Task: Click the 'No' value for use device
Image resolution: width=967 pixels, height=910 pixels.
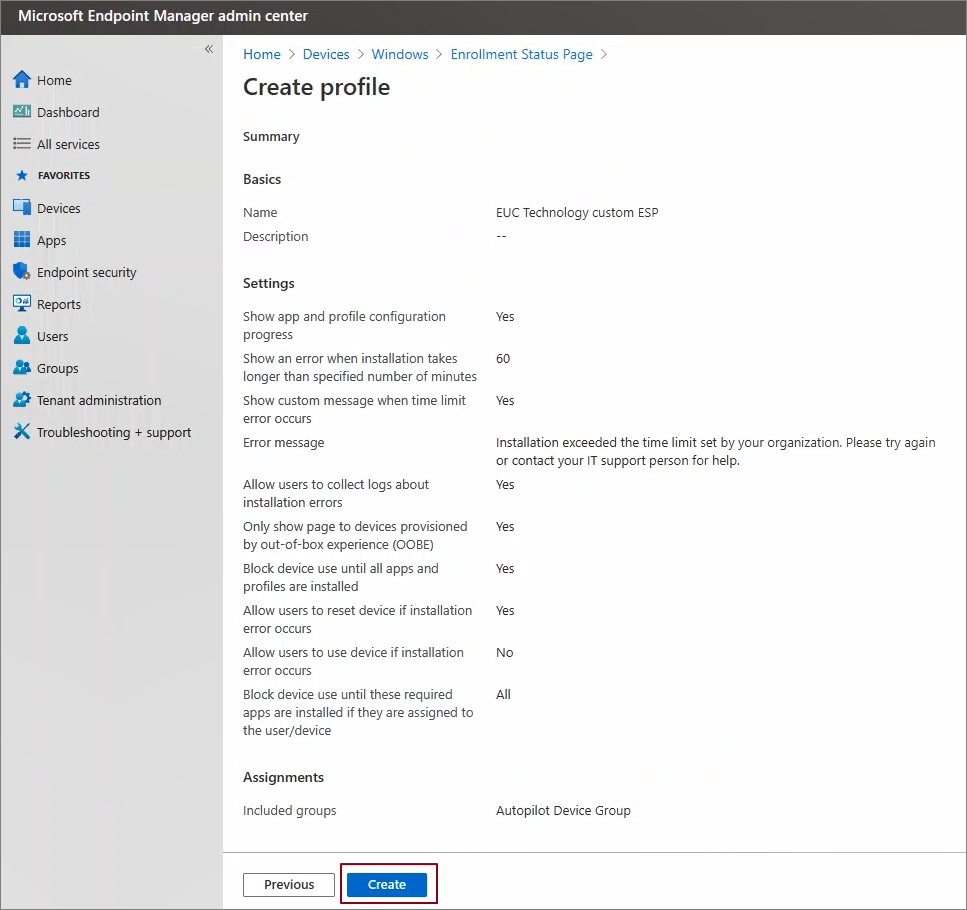Action: (x=504, y=653)
